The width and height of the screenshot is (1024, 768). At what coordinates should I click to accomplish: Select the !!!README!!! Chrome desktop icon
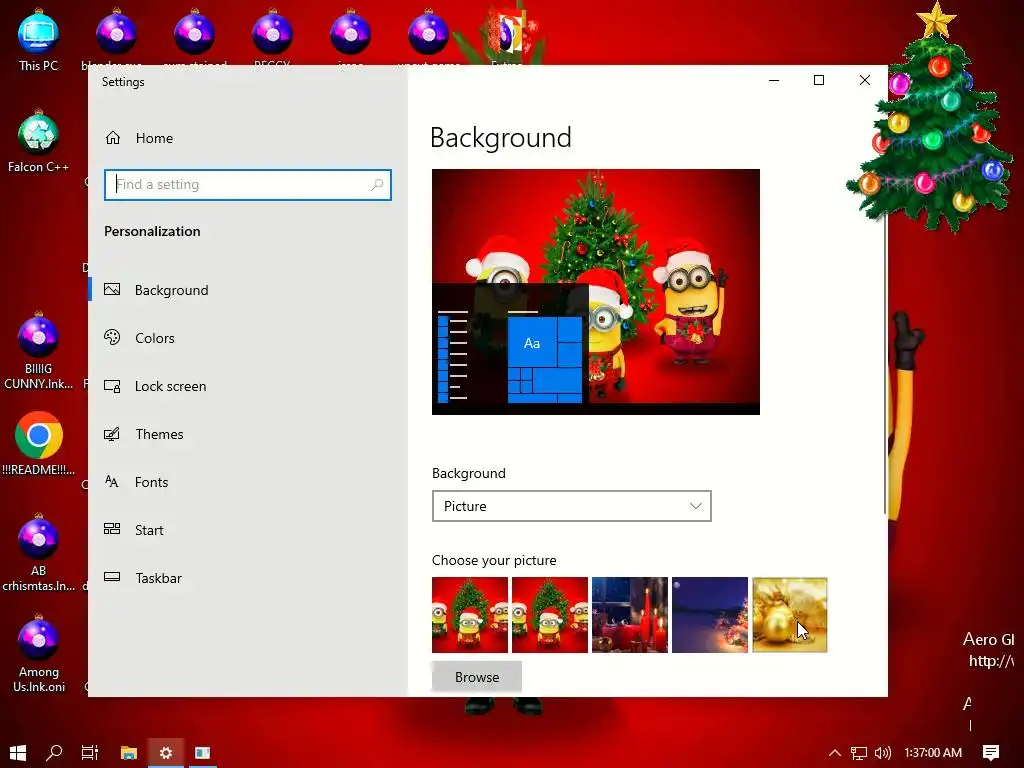tap(39, 444)
